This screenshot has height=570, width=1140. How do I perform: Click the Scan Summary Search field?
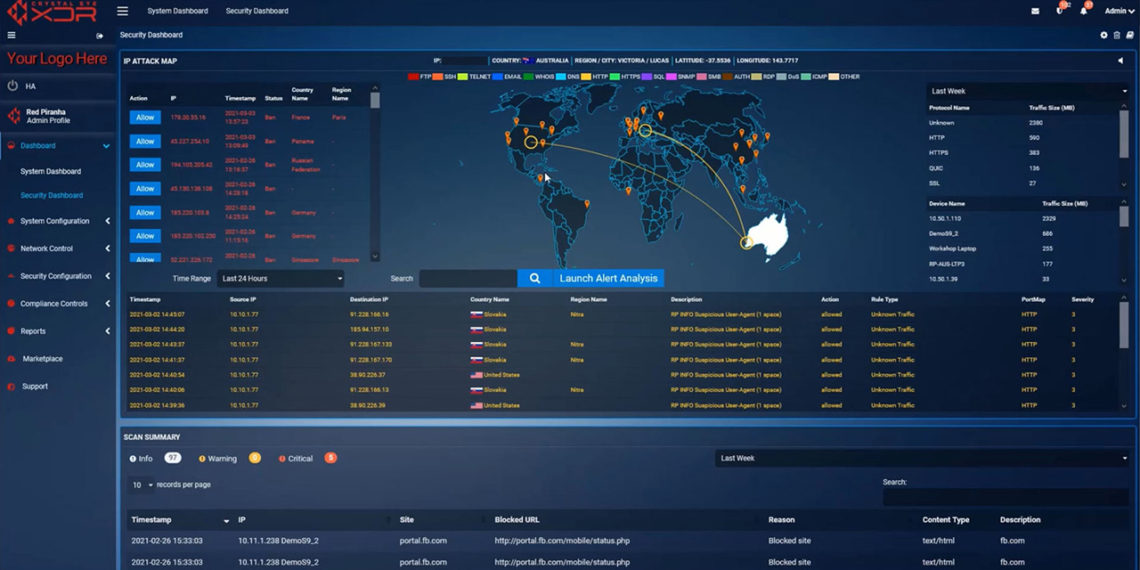(x=1005, y=497)
